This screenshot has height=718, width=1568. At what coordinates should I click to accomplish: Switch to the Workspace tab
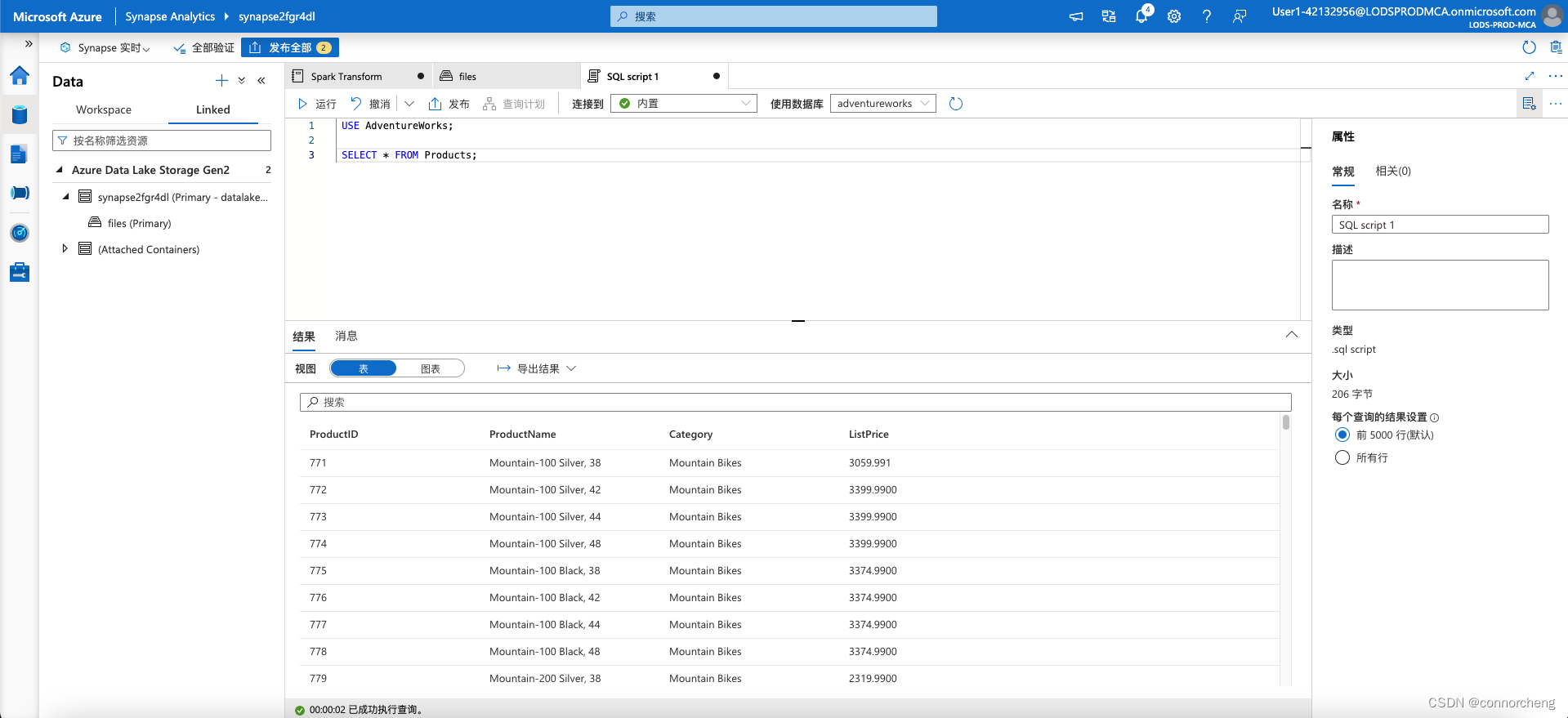click(x=104, y=109)
